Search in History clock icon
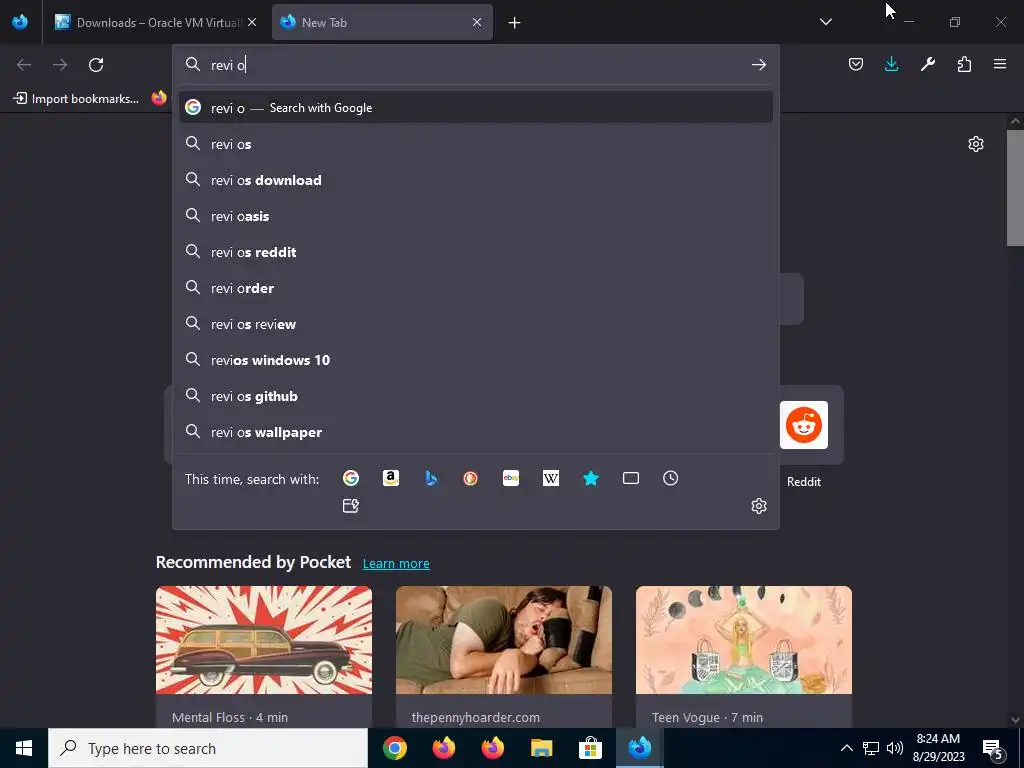 (x=670, y=478)
